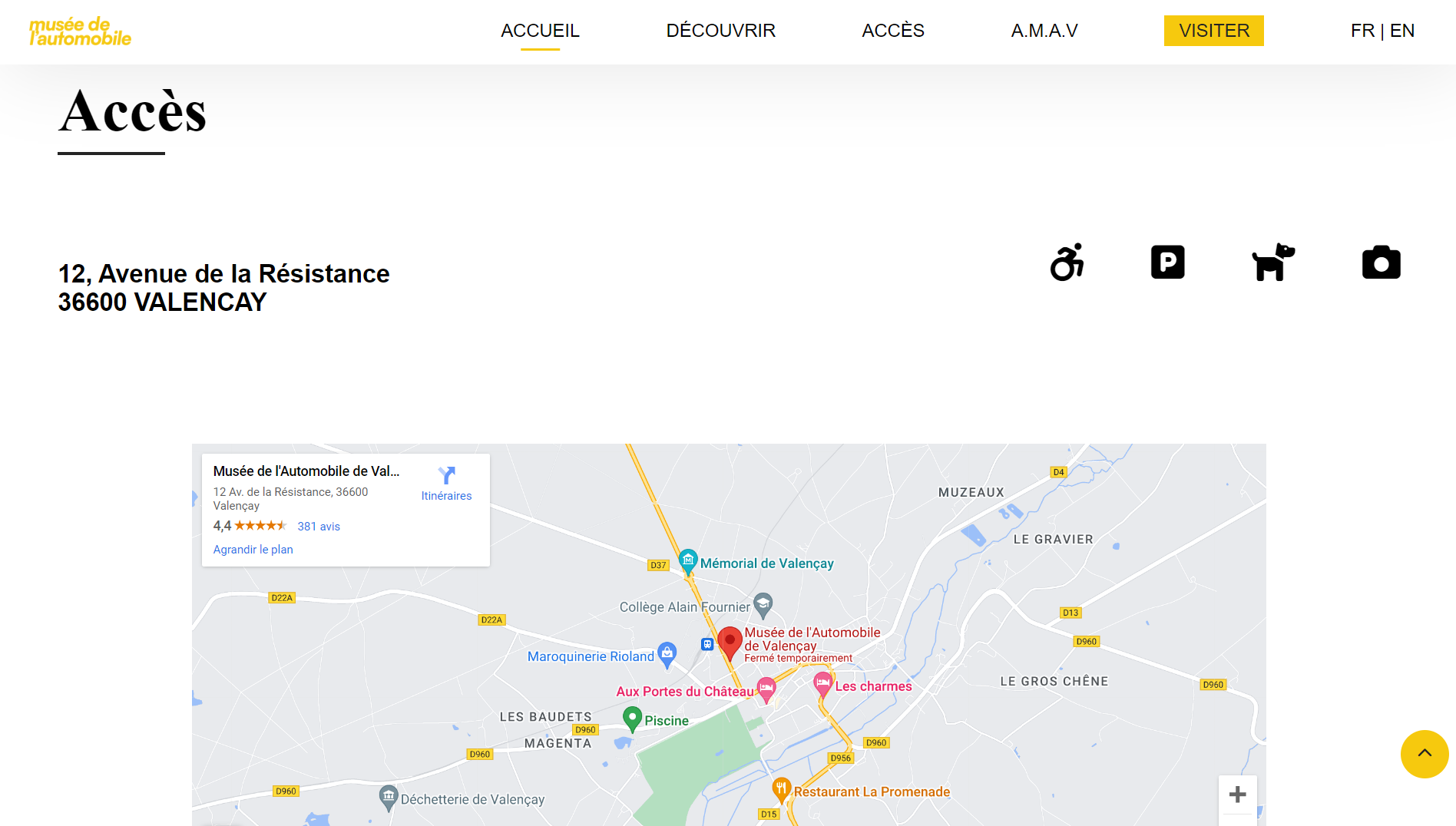Click the D15 road badge
Image resolution: width=1456 pixels, height=826 pixels.
point(769,814)
